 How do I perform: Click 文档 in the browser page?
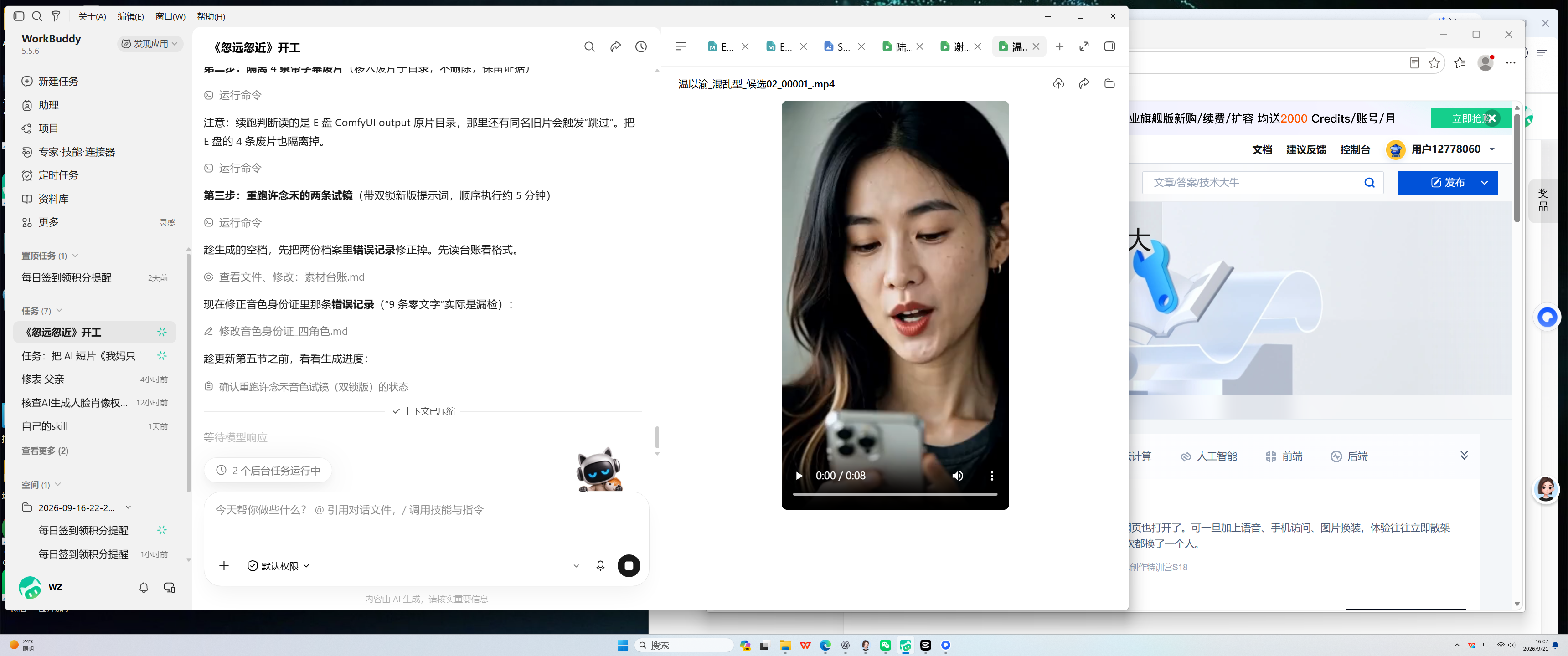click(x=1262, y=150)
